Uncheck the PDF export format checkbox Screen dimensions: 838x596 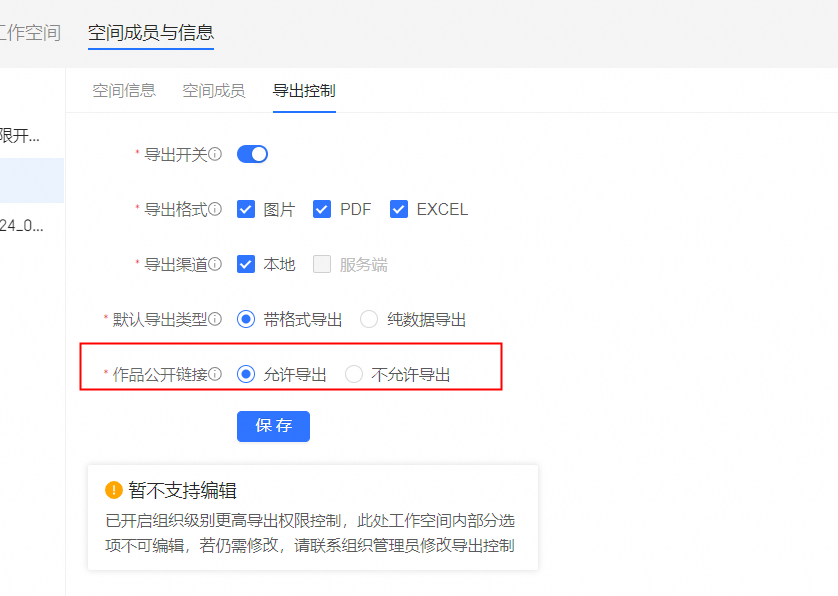pos(322,209)
